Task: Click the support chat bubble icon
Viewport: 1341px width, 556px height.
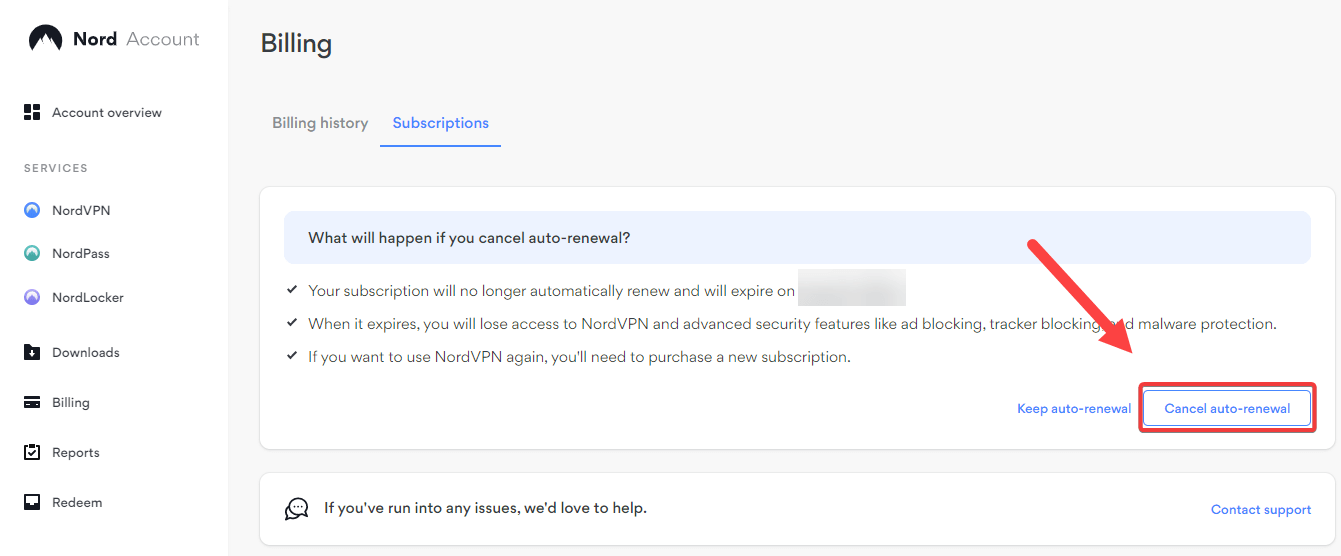Action: pos(297,509)
